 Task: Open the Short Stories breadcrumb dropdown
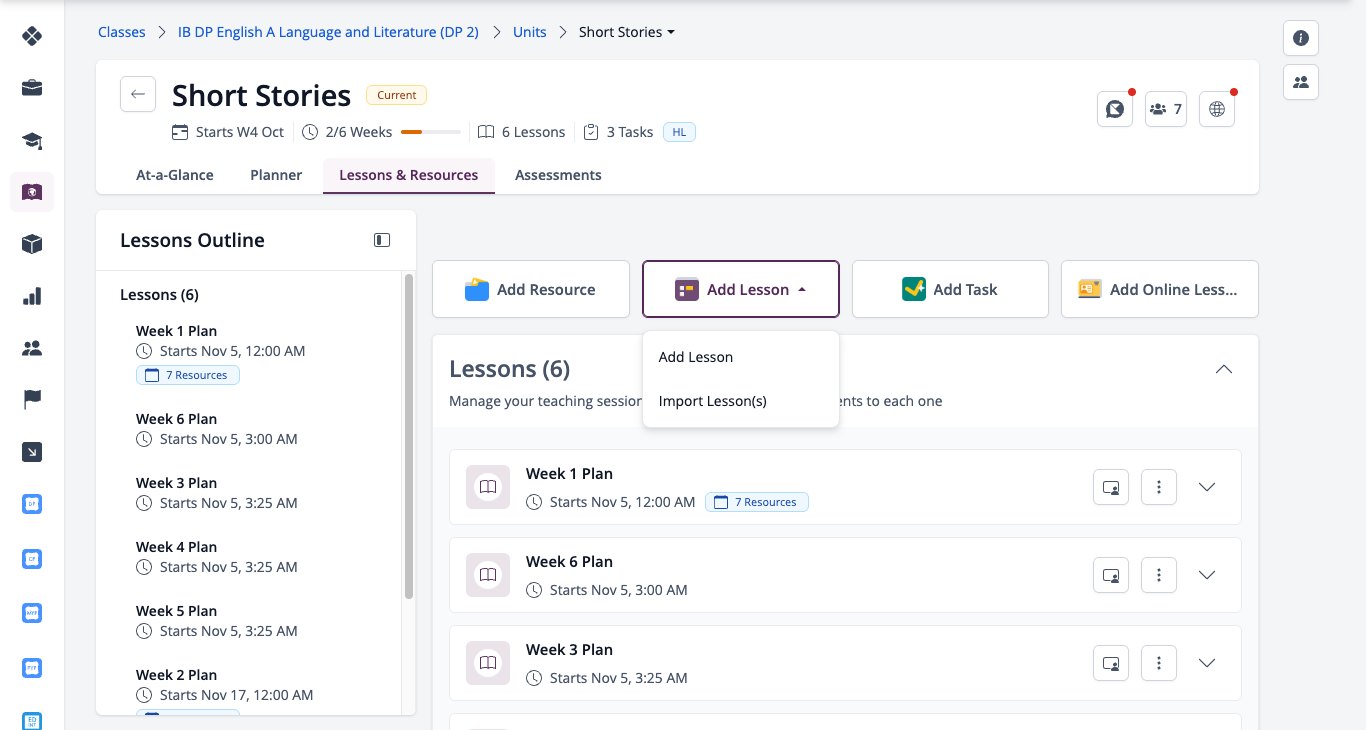627,32
